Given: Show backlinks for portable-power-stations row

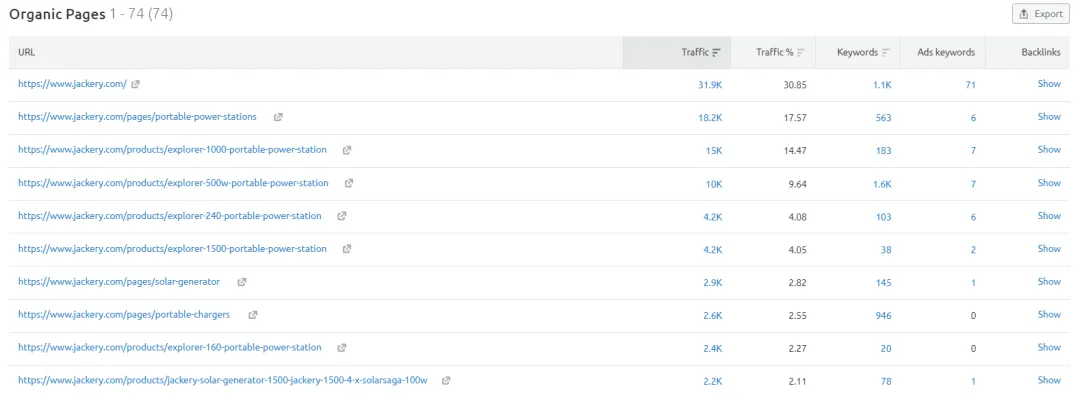Looking at the screenshot, I should [1049, 117].
